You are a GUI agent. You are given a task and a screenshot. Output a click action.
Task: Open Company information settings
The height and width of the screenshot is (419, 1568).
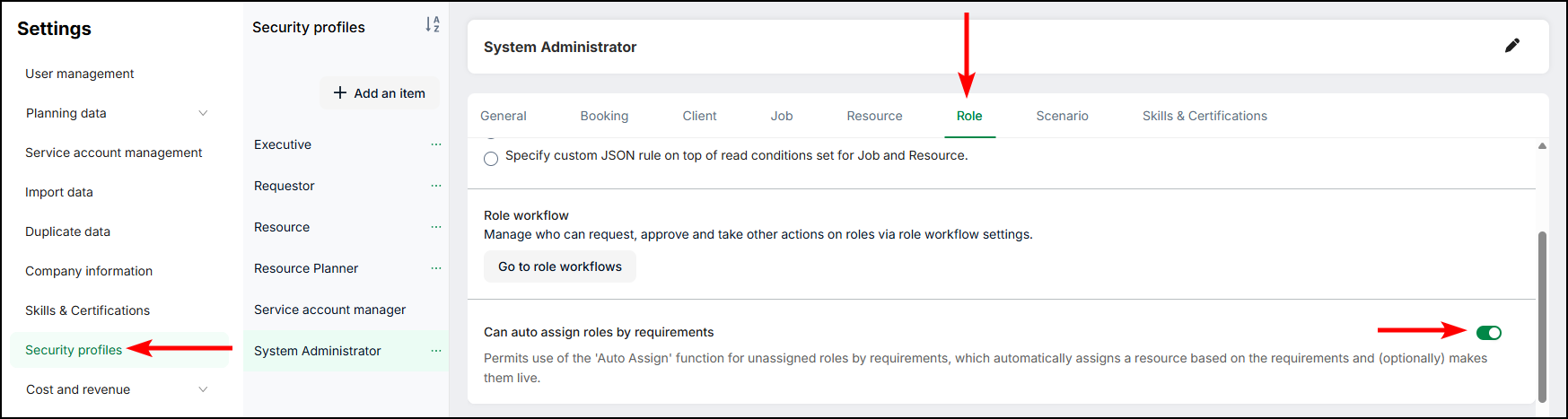coord(89,271)
